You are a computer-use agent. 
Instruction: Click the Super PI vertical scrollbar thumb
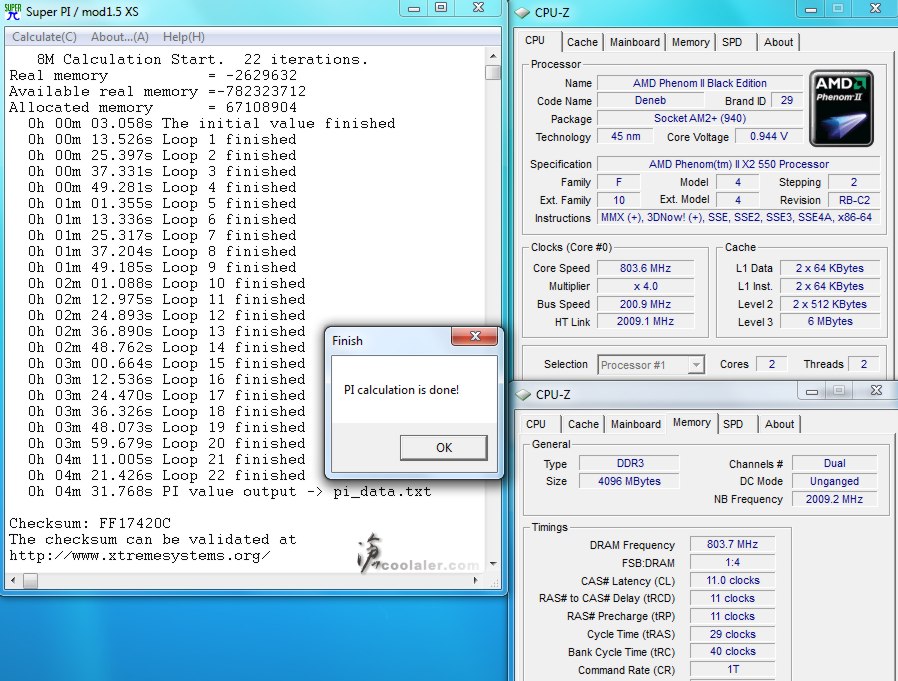[x=493, y=72]
